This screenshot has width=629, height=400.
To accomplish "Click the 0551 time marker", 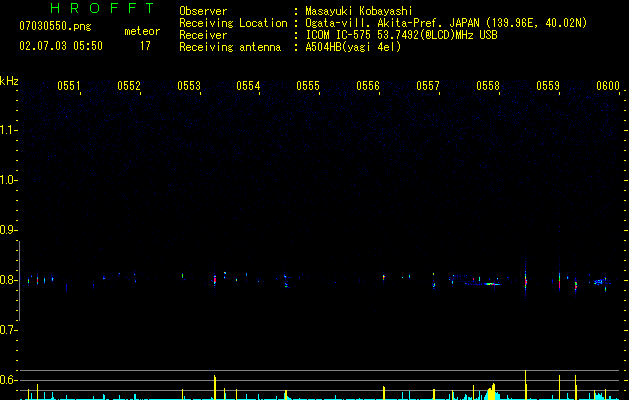I will [x=69, y=86].
